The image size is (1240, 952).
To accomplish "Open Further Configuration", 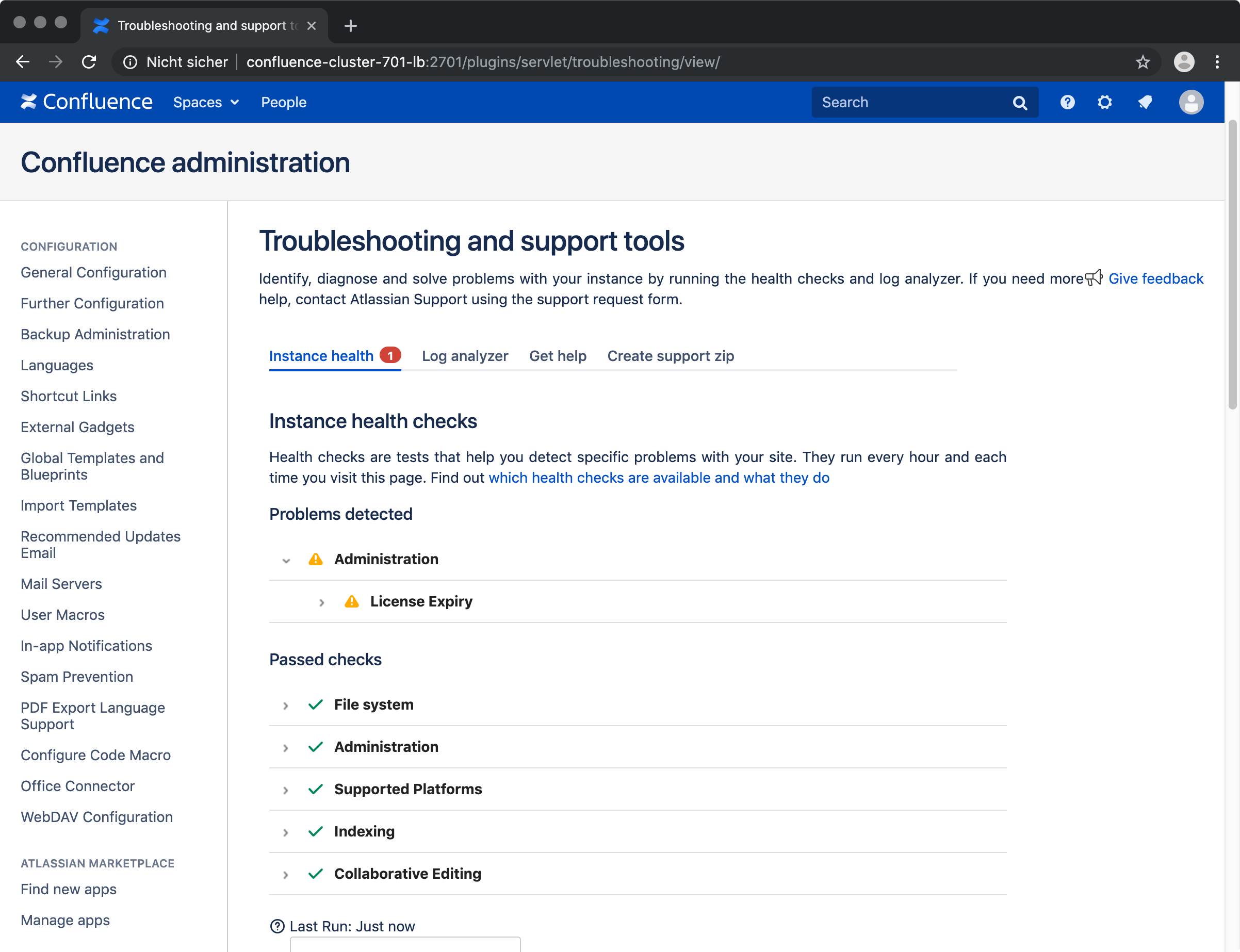I will tap(92, 303).
